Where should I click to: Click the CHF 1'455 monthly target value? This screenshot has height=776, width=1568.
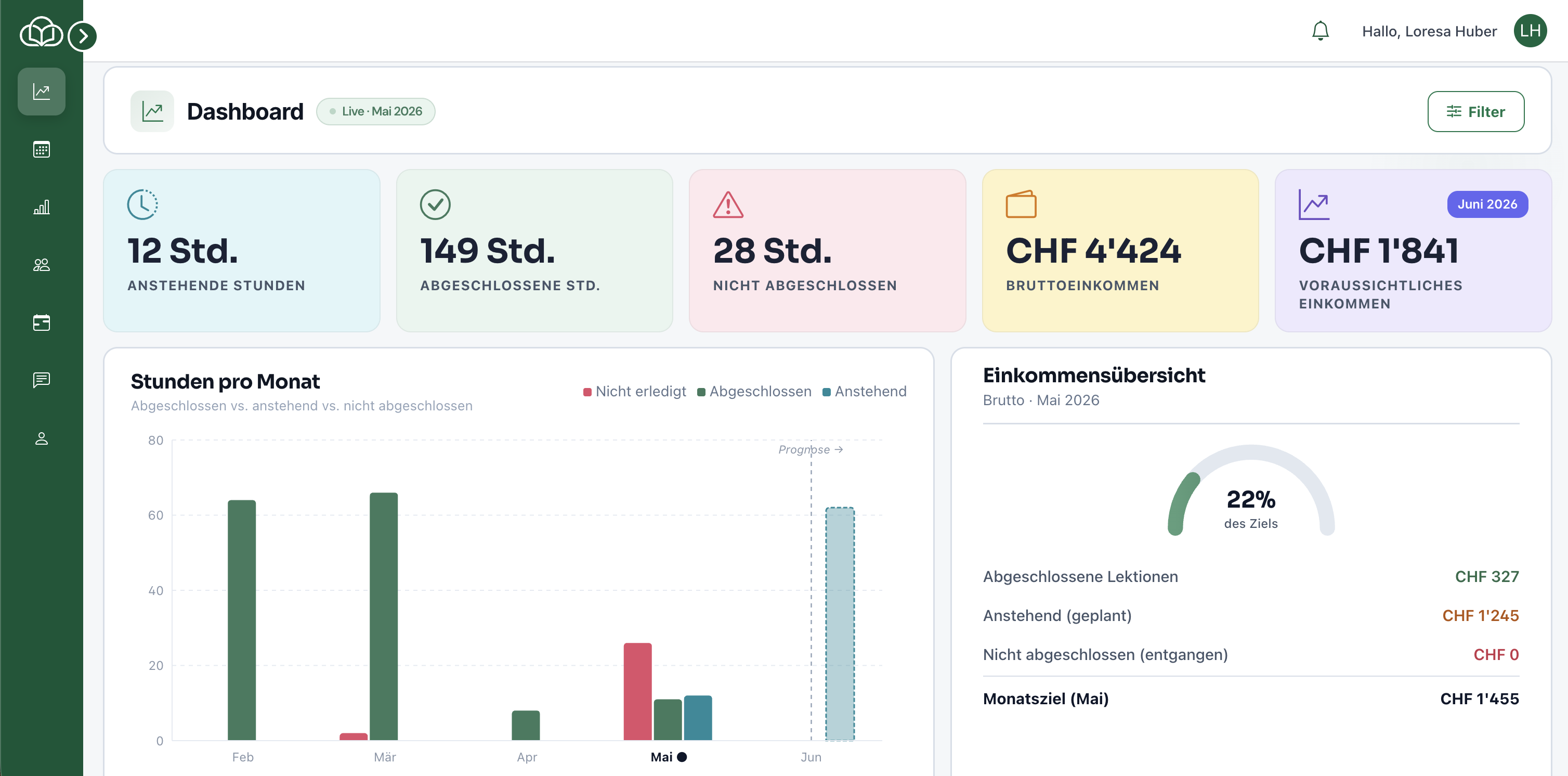point(1479,699)
